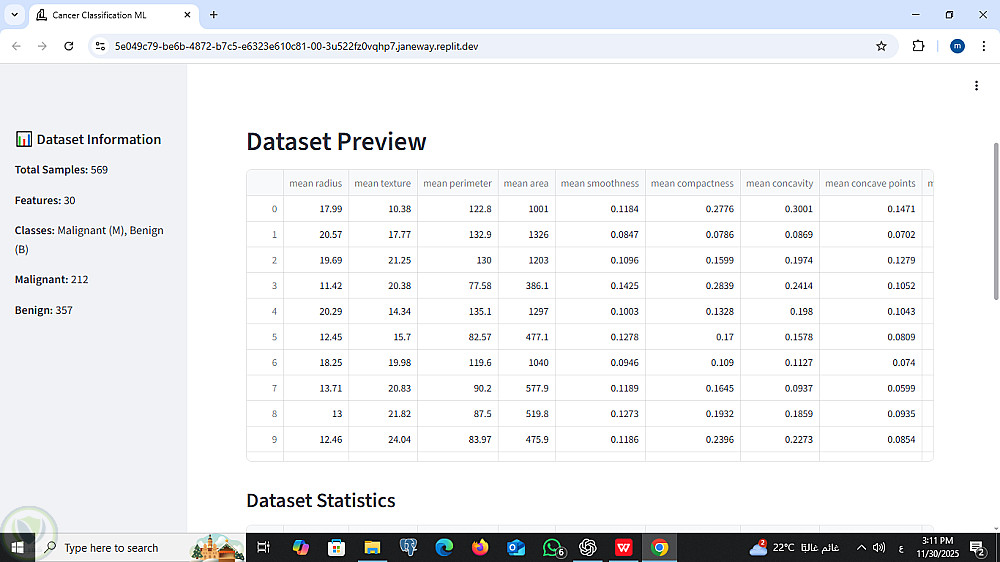This screenshot has width=1000, height=562.
Task: Open the Streamlit three-dot app menu
Action: 976,85
